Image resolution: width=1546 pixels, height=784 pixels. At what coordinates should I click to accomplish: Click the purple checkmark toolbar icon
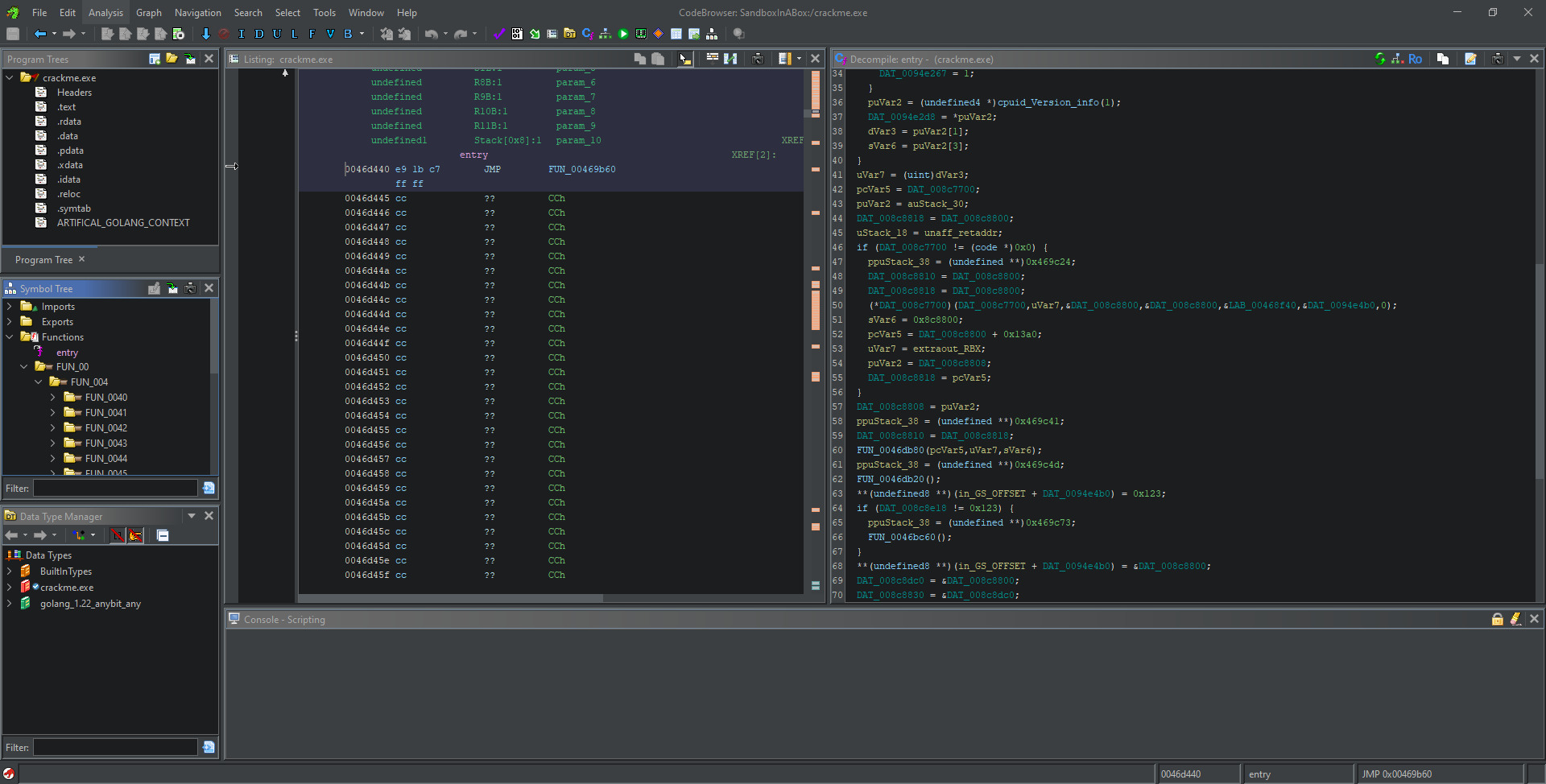[x=499, y=34]
